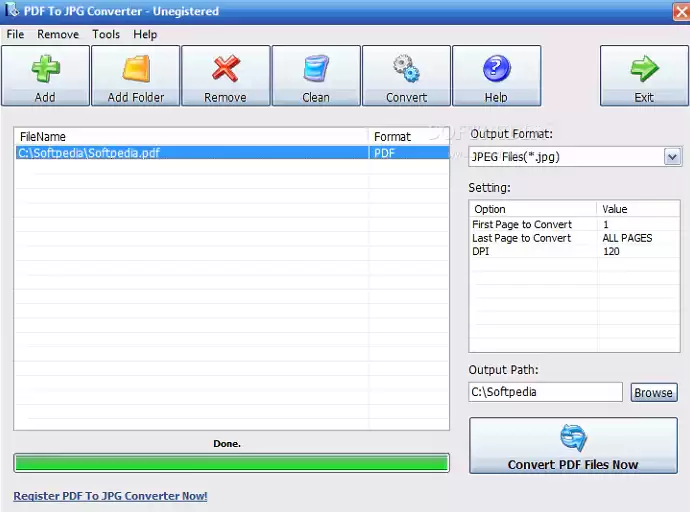This screenshot has height=512, width=690.
Task: Select the Last Page to Convert row
Action: click(x=560, y=238)
